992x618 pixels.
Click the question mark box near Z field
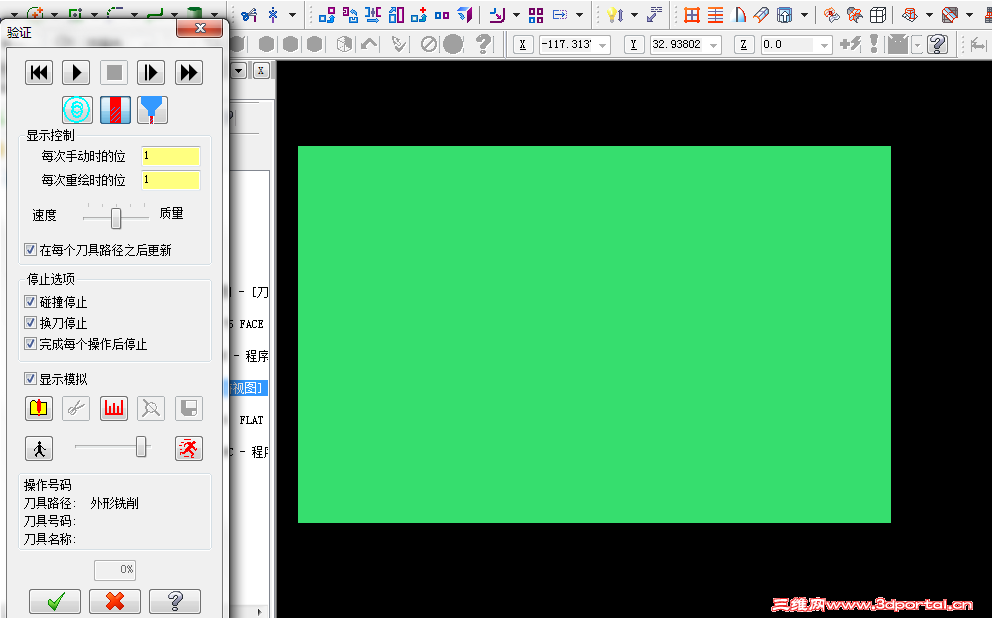(936, 44)
